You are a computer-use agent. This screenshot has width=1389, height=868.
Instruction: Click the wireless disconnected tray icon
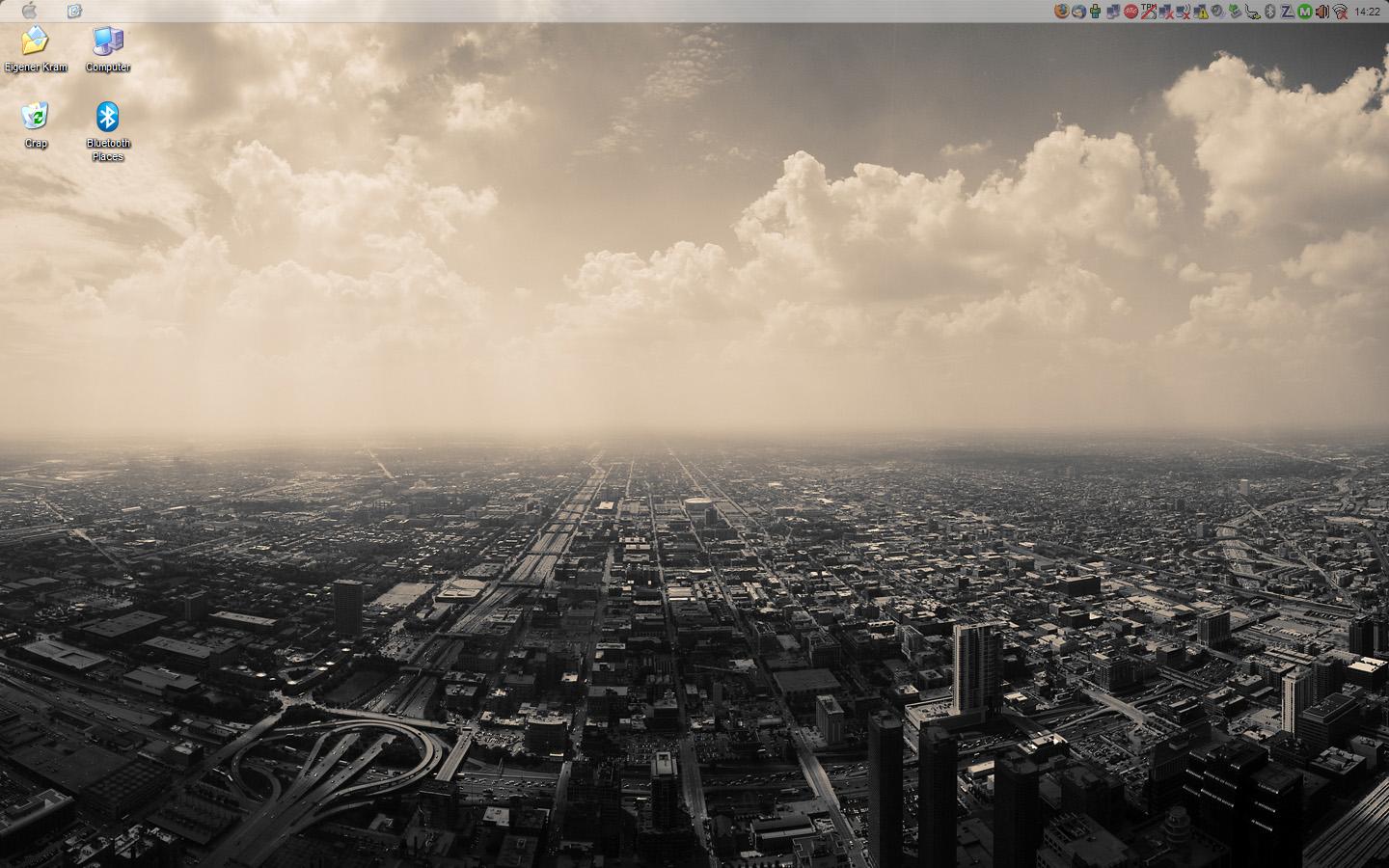coord(1340,12)
